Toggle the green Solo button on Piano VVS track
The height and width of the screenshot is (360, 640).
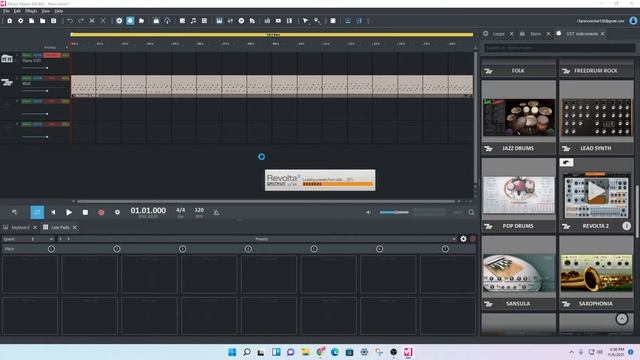click(x=27, y=55)
